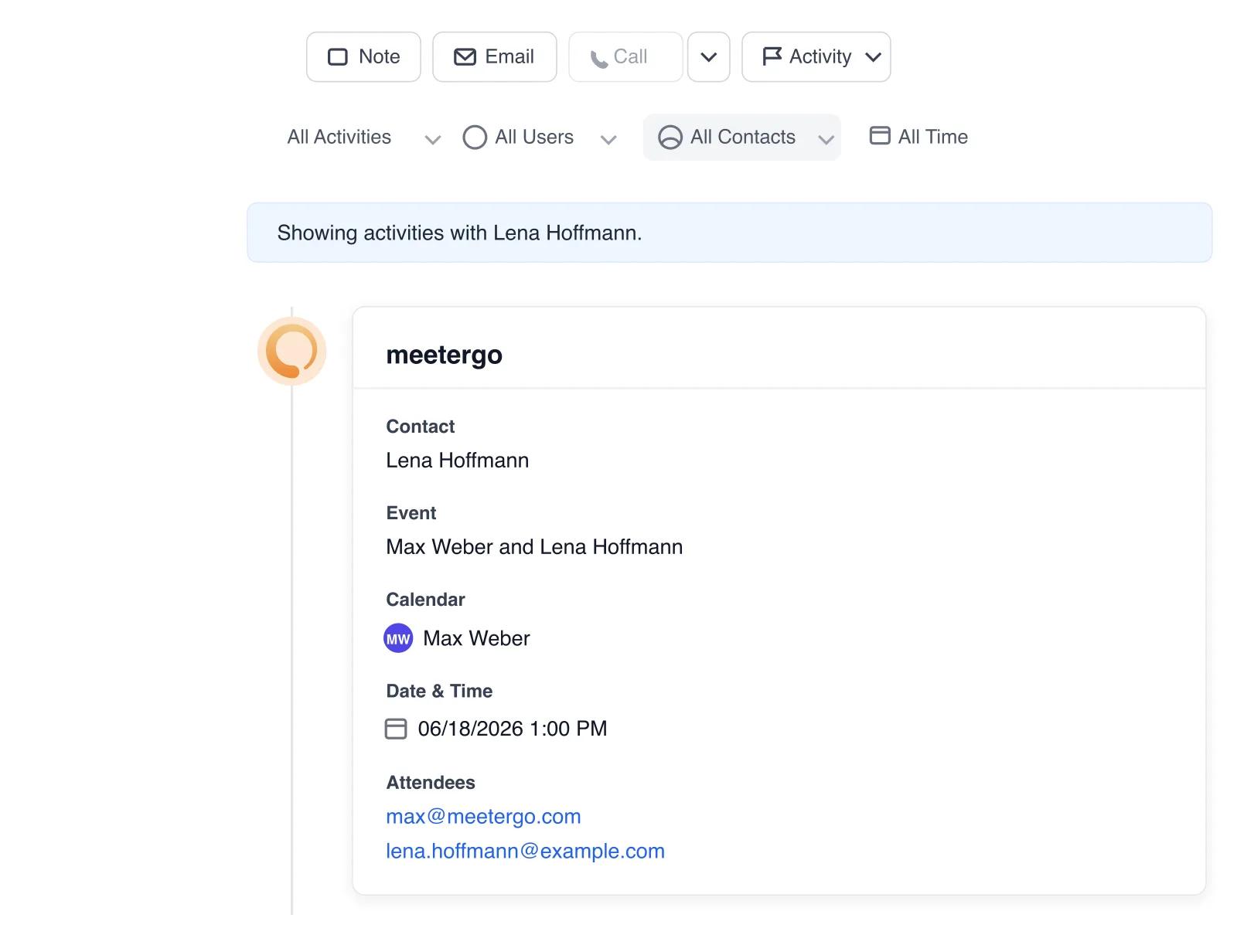Click the MW avatar for Max Weber

(x=398, y=638)
